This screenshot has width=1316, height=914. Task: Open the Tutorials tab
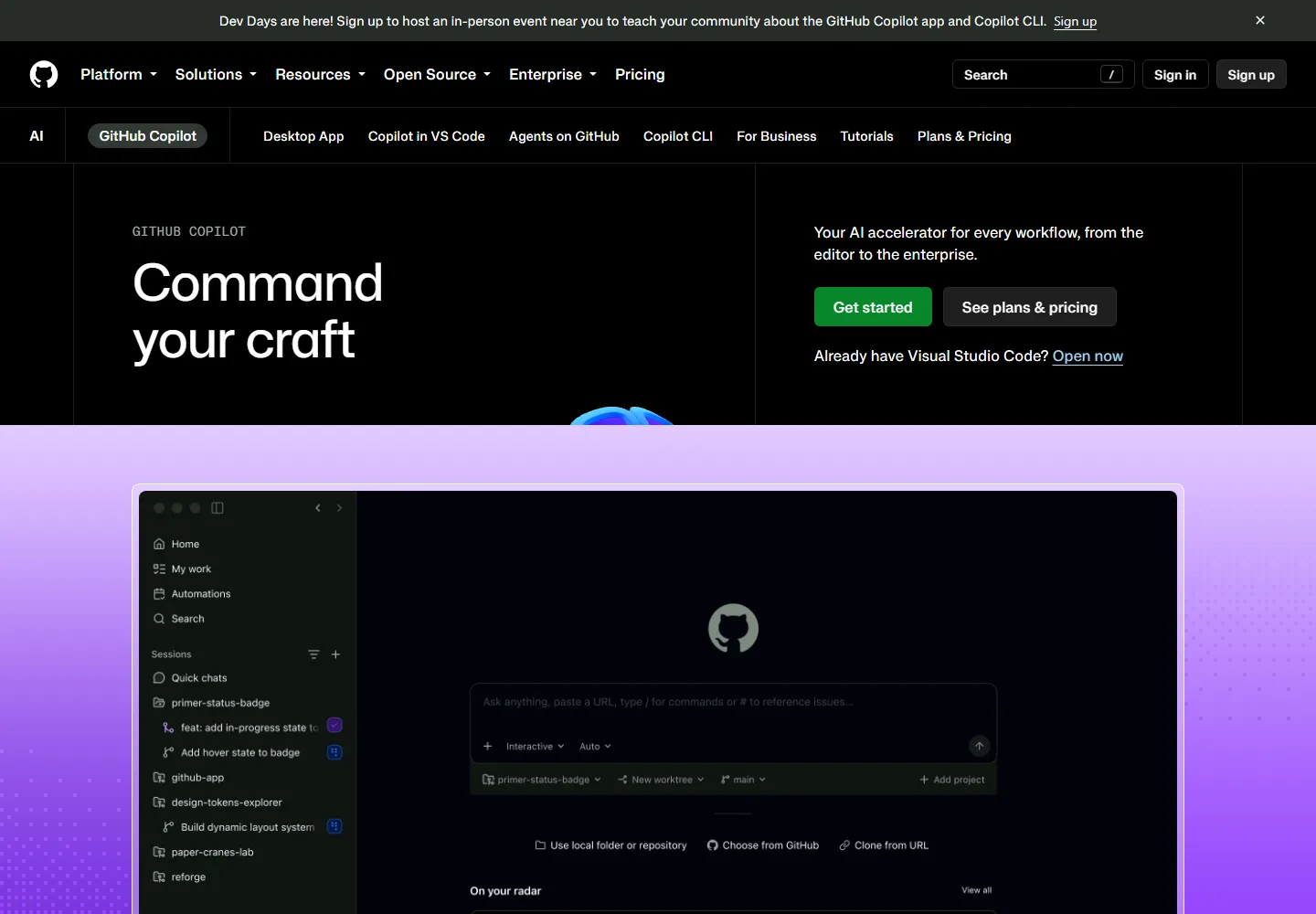pos(866,136)
